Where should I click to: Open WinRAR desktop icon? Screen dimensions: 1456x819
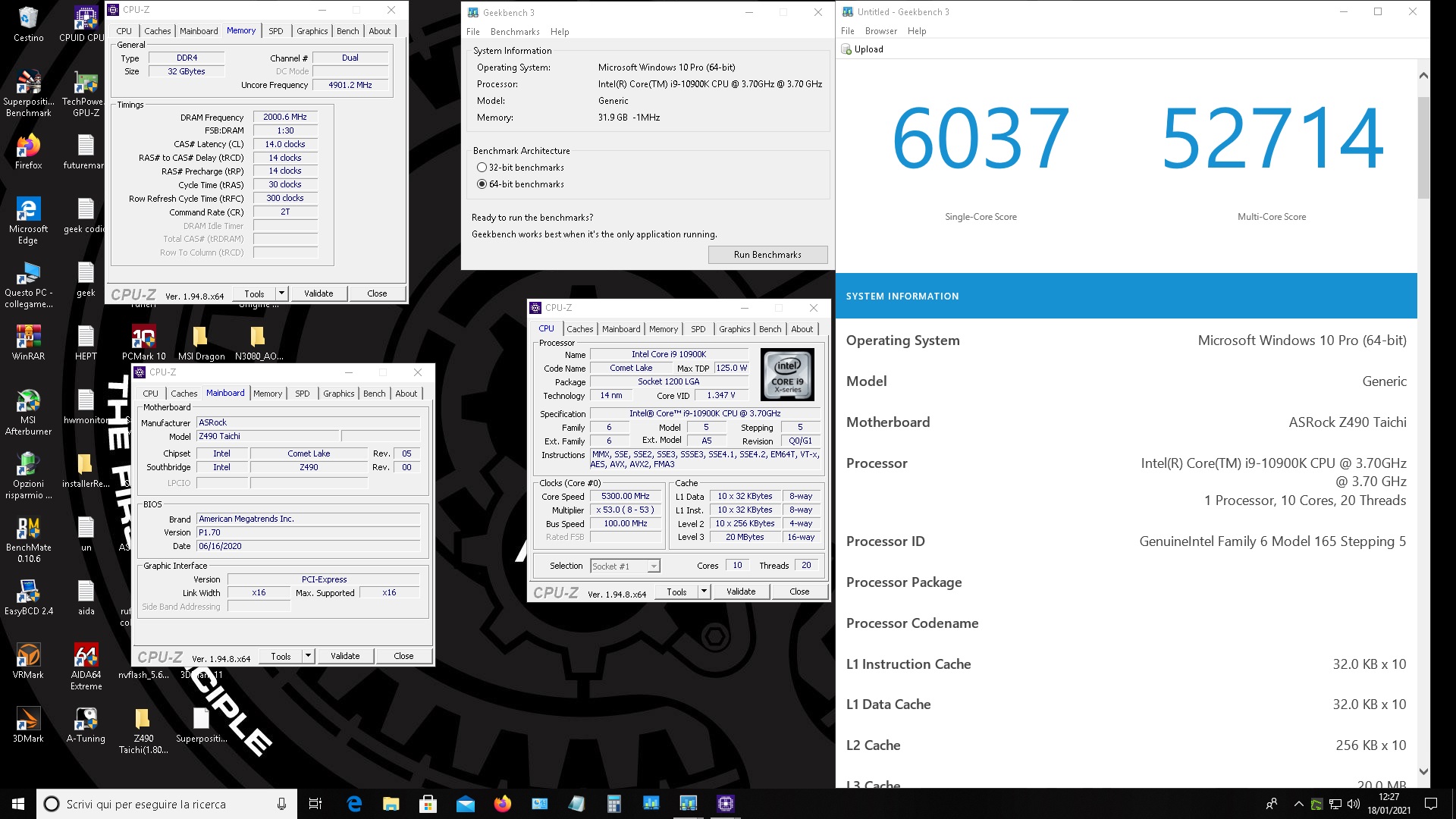[x=28, y=342]
